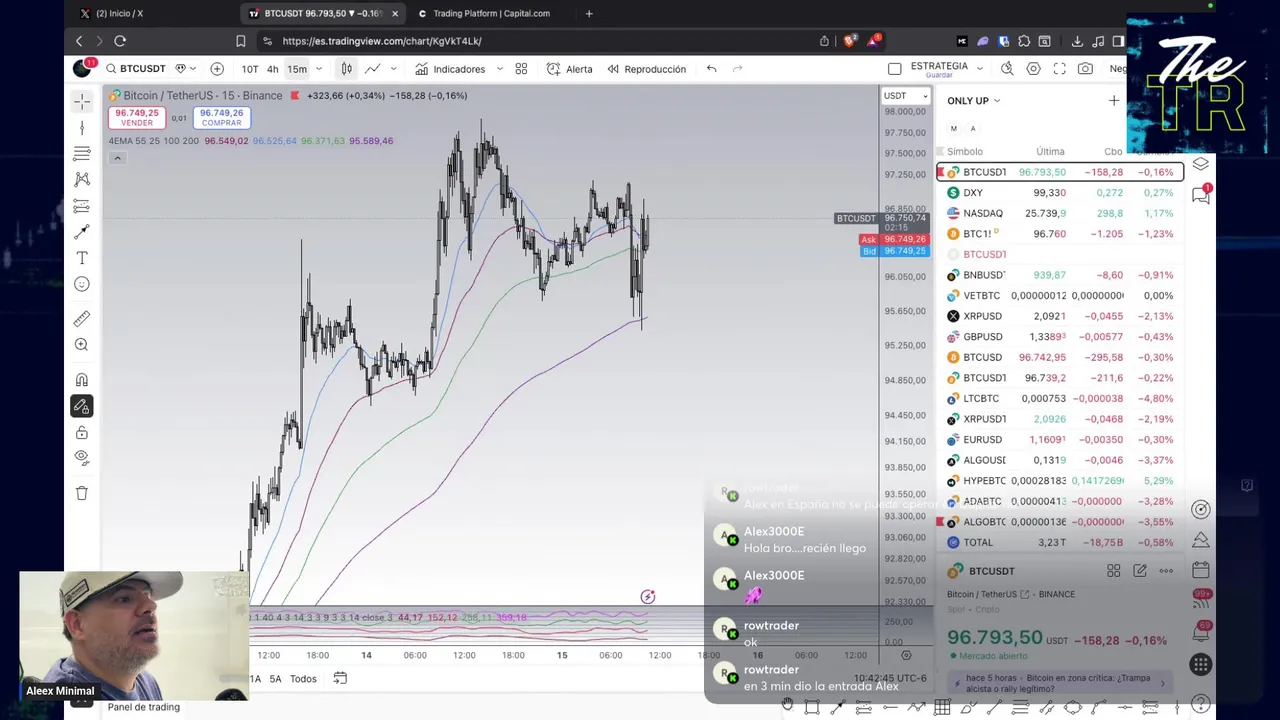Open three-dot menu in BTCUSDT details
This screenshot has width=1280, height=720.
(1166, 571)
